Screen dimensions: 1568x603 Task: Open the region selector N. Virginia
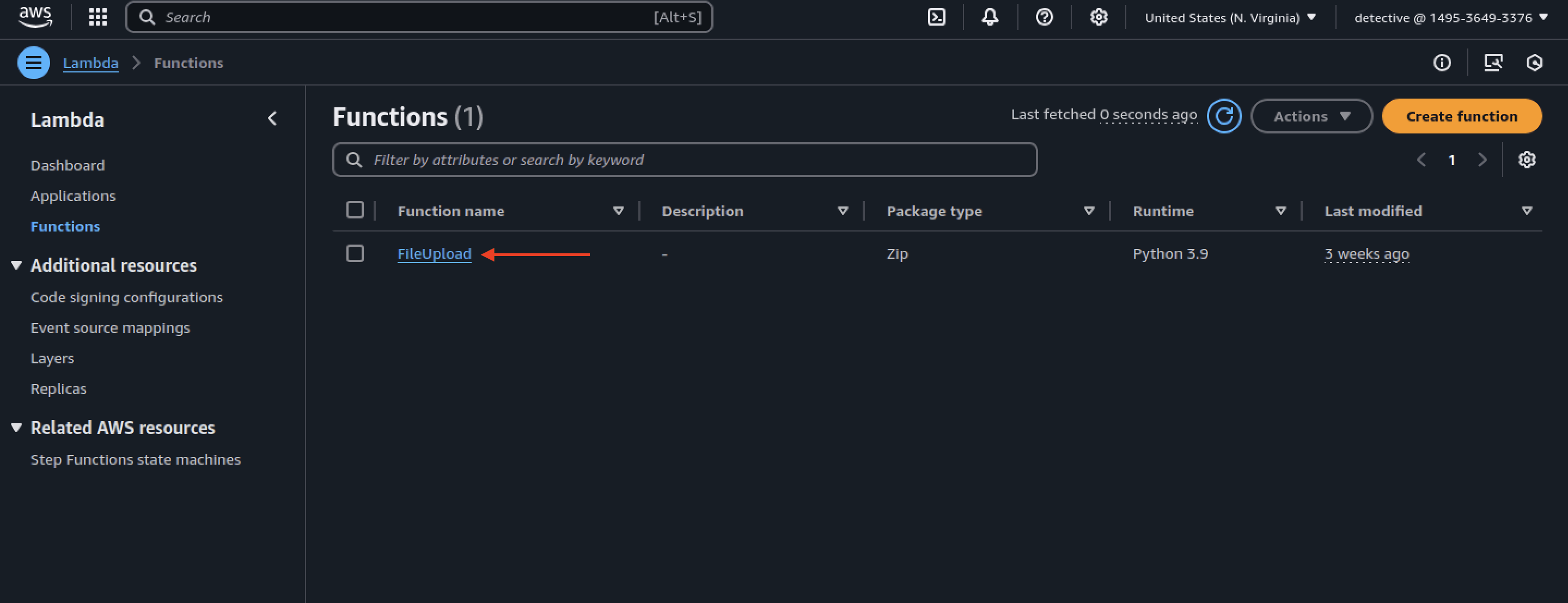pos(1230,17)
